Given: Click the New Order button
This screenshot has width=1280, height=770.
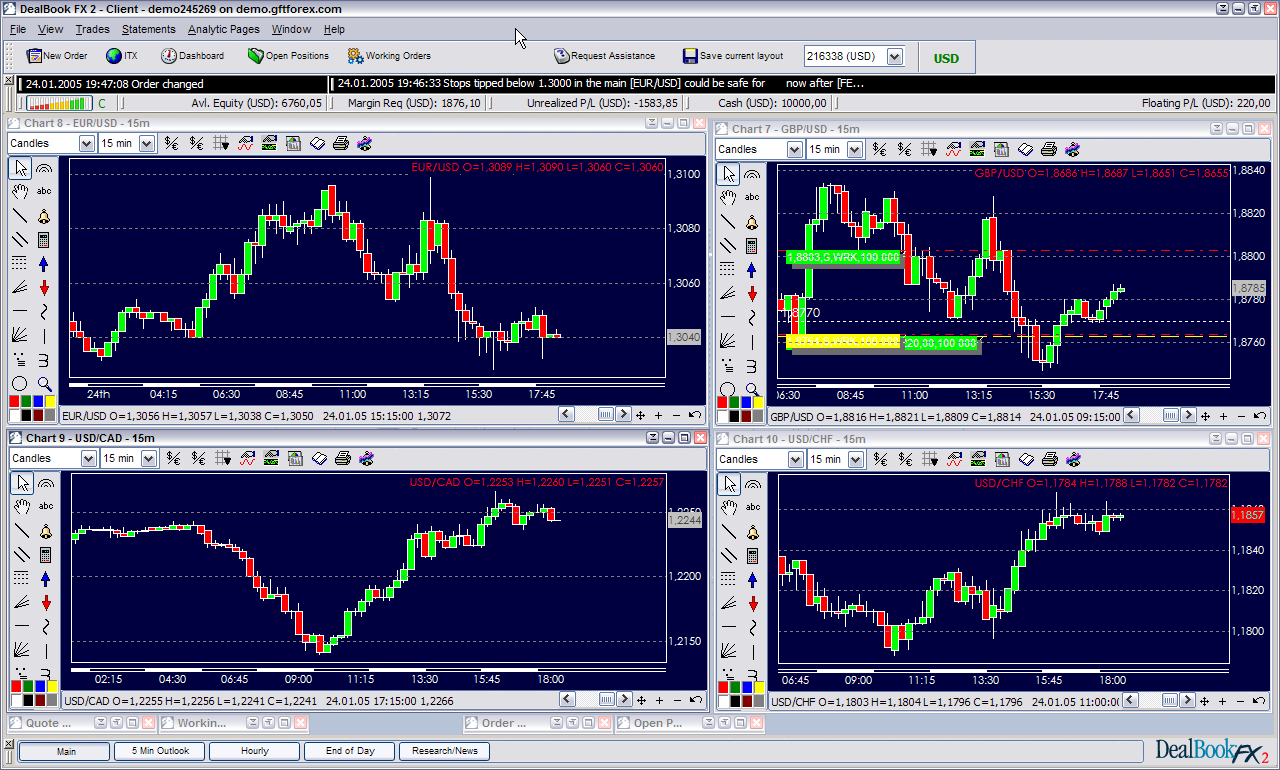Looking at the screenshot, I should click(57, 56).
